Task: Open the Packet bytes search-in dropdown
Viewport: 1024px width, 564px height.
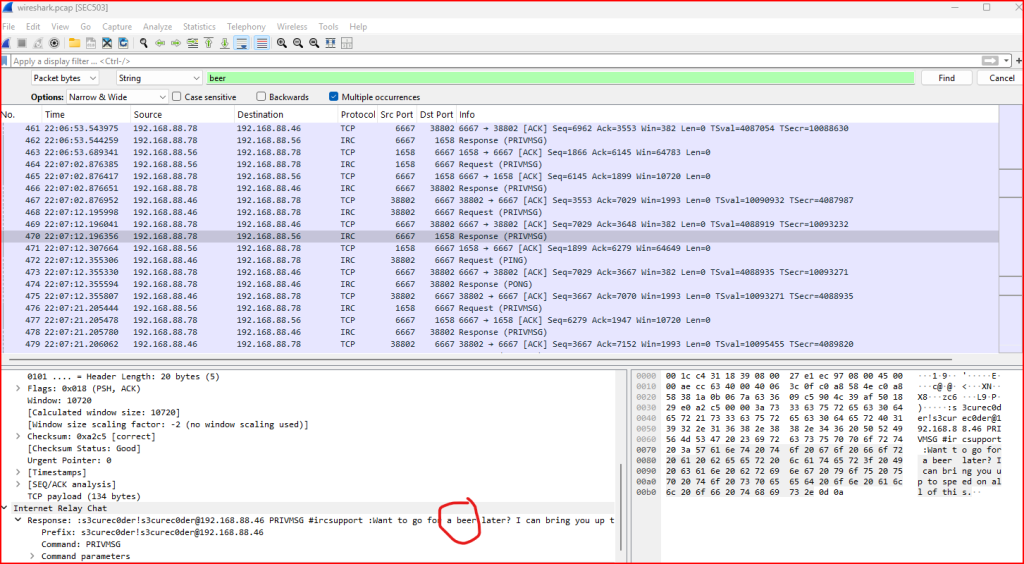Action: (x=65, y=78)
